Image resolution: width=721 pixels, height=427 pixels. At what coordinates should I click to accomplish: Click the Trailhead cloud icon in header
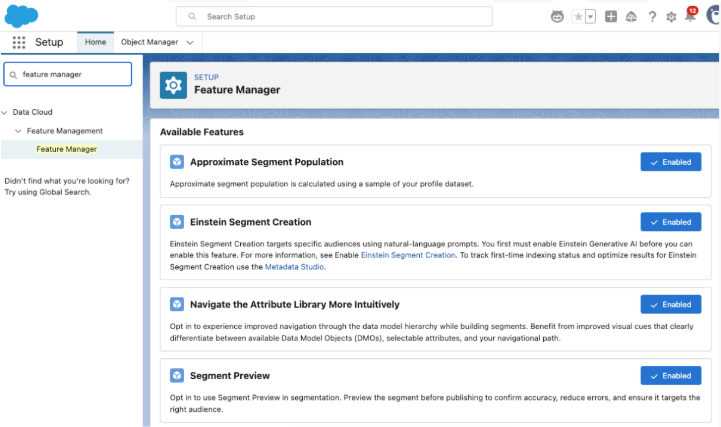click(x=631, y=17)
